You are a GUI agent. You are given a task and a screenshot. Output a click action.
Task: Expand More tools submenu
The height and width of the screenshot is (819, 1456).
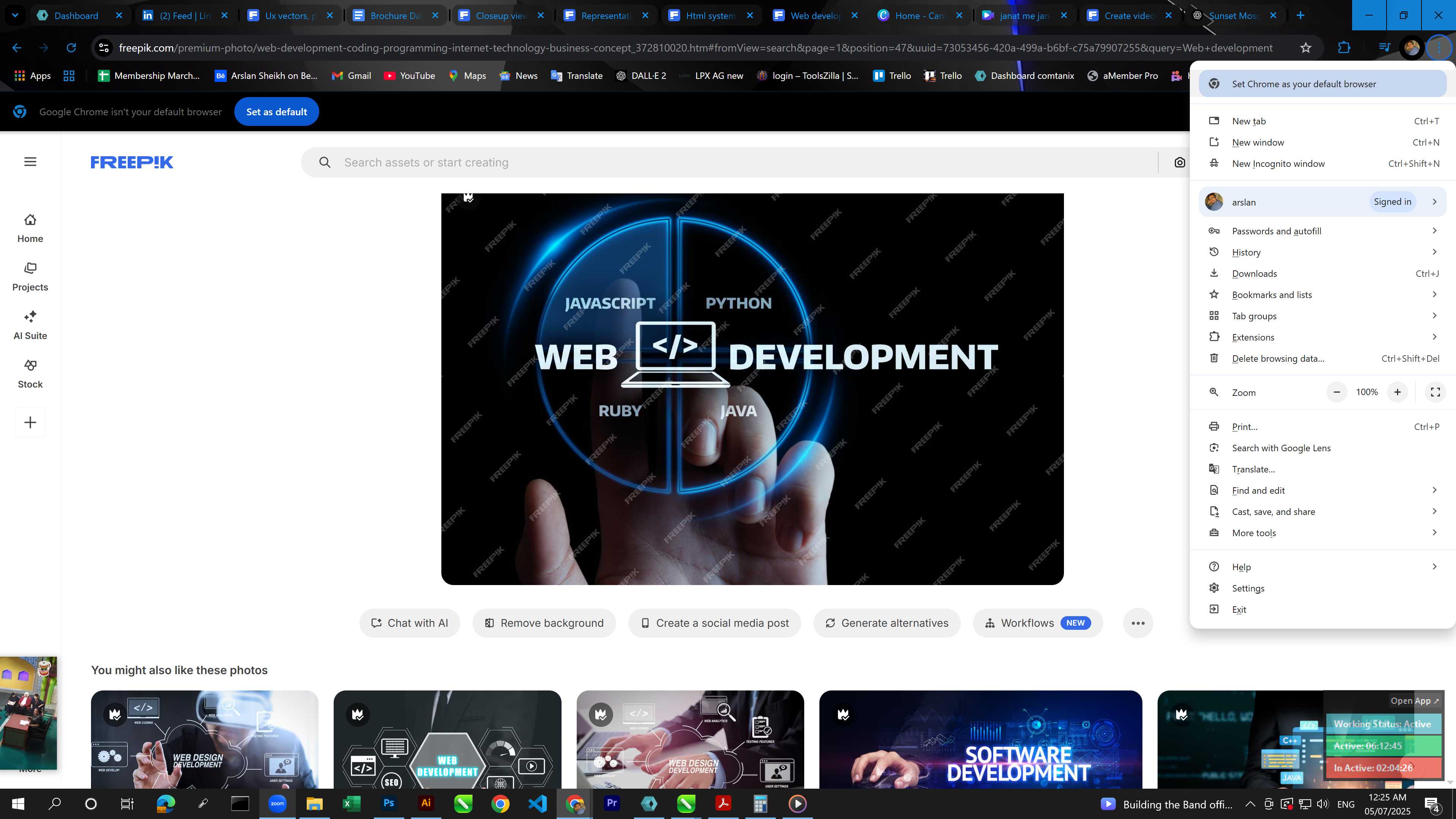pyautogui.click(x=1323, y=533)
